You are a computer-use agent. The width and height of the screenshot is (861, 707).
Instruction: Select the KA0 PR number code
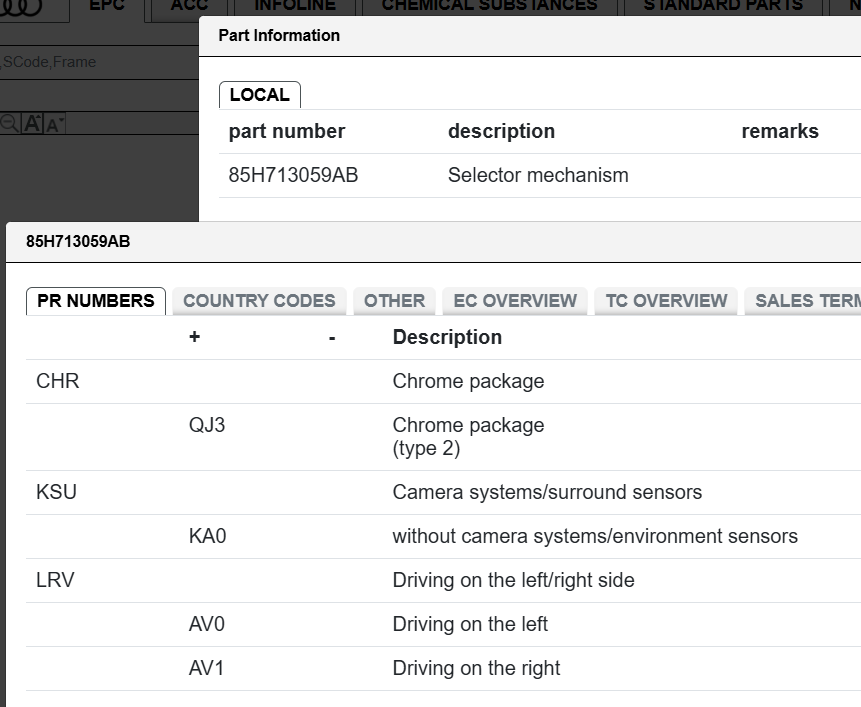[x=207, y=536]
